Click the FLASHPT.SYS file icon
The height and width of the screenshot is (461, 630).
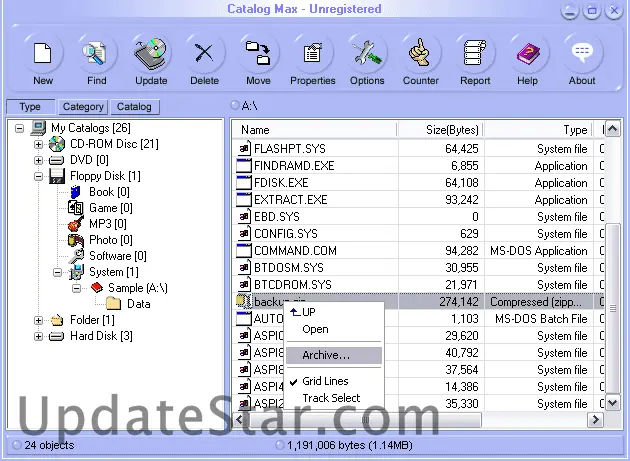[x=243, y=149]
